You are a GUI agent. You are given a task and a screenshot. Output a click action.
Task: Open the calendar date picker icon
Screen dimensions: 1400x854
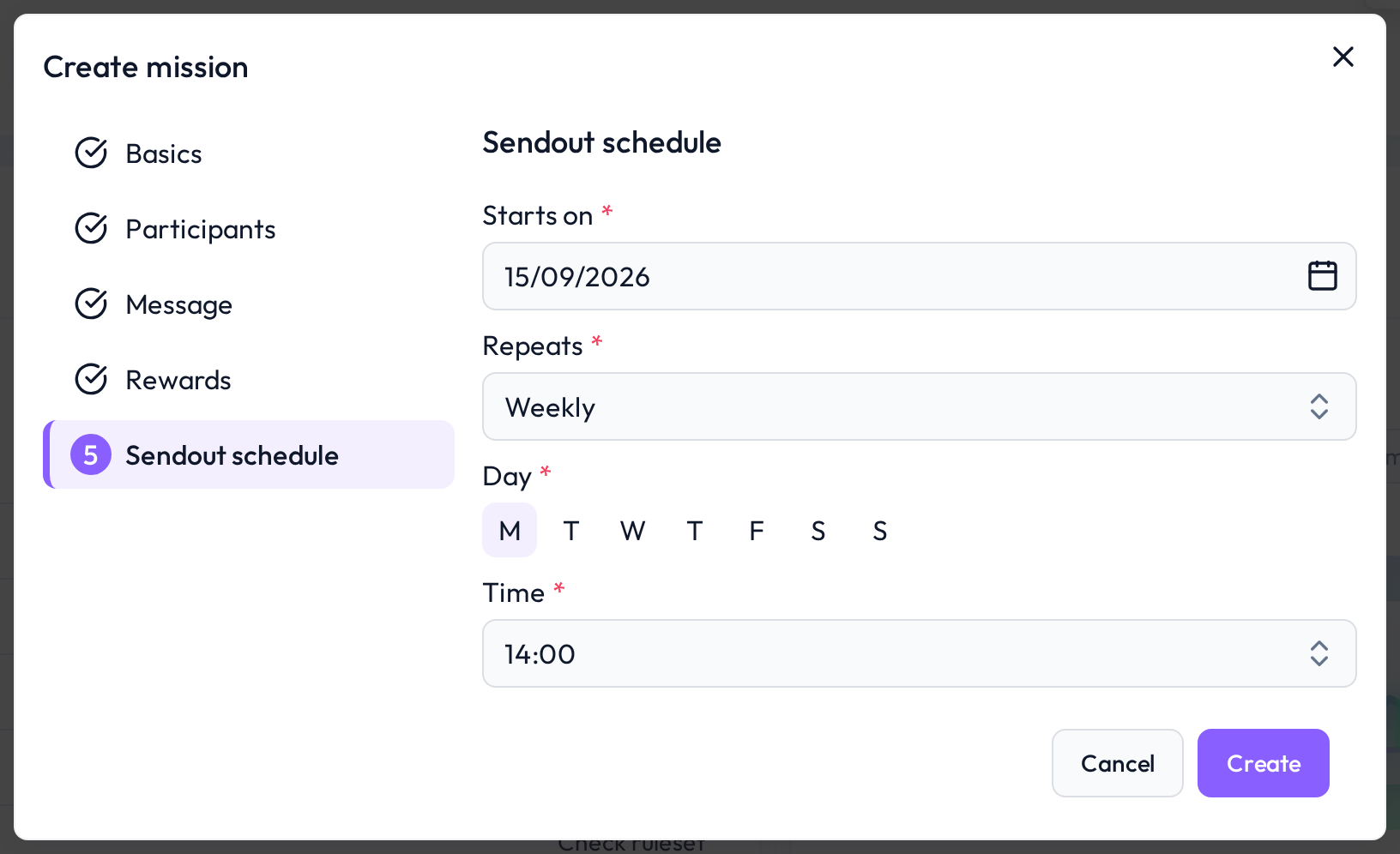1322,276
